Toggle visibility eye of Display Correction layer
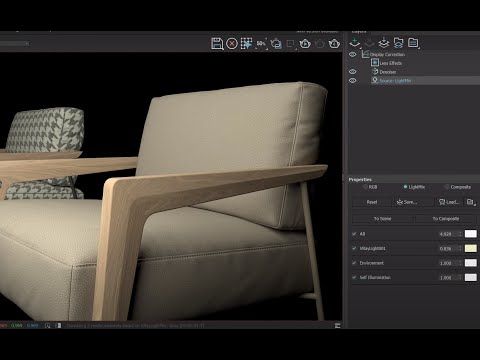Image resolution: width=480 pixels, height=360 pixels. point(353,54)
